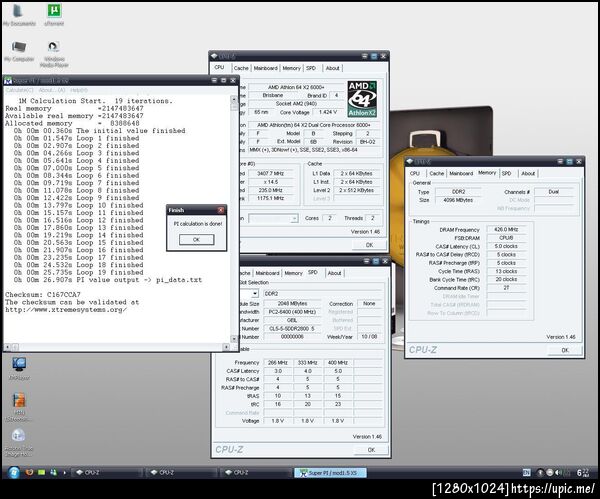Click the CPU-Z Memory window's title bar icon
The height and width of the screenshot is (499, 600).
410,161
